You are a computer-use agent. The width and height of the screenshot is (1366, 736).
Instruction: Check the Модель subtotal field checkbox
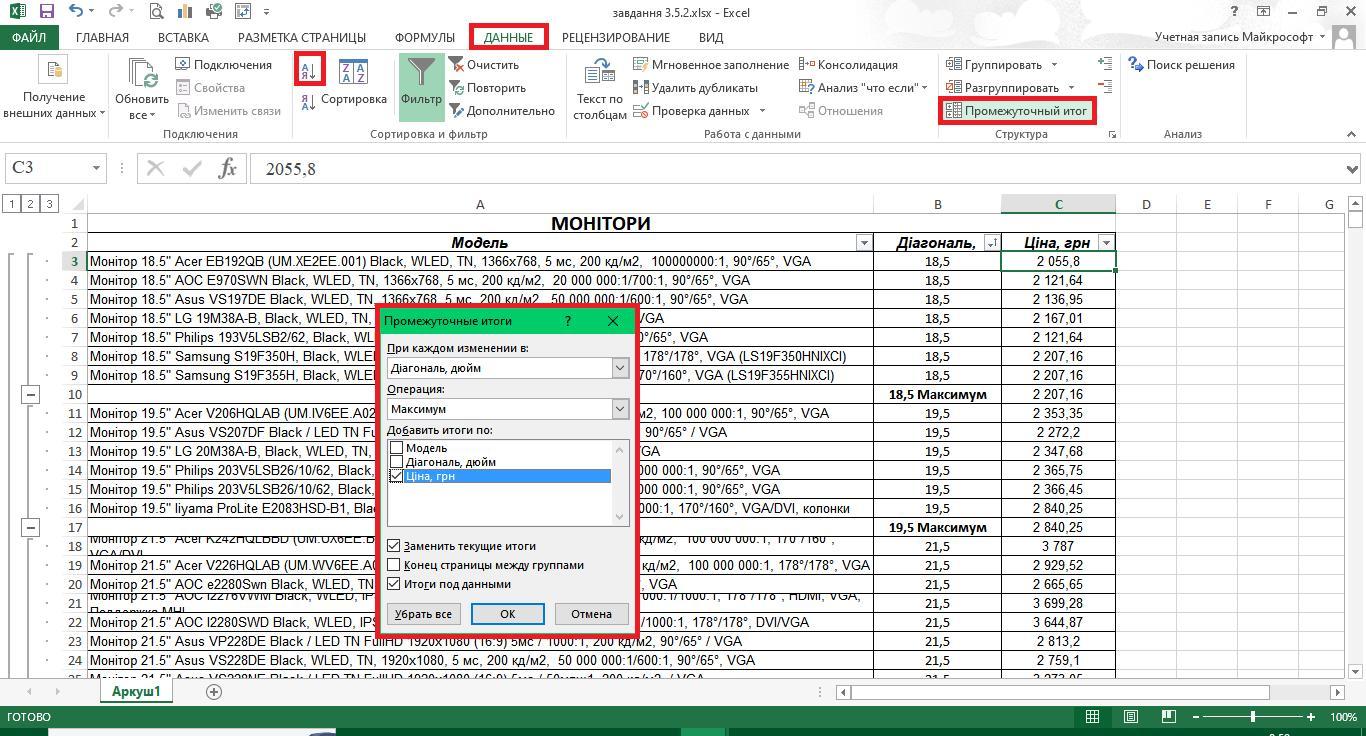397,448
